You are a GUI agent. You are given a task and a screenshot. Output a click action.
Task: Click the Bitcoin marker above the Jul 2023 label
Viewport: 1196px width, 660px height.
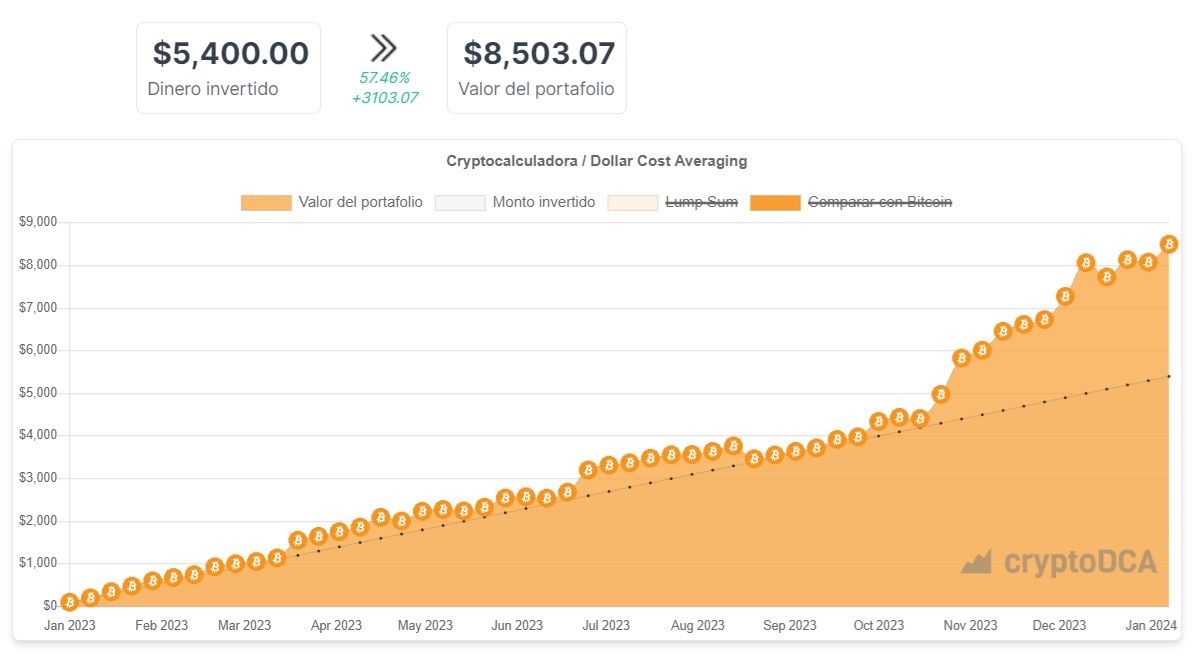[609, 465]
